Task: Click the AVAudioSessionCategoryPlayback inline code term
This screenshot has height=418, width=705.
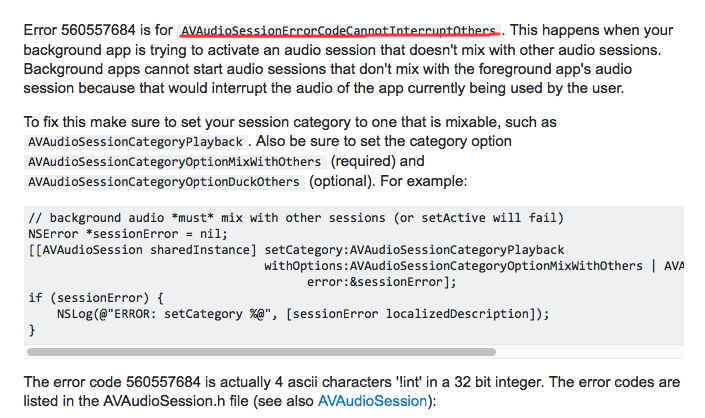Action: pyautogui.click(x=136, y=142)
